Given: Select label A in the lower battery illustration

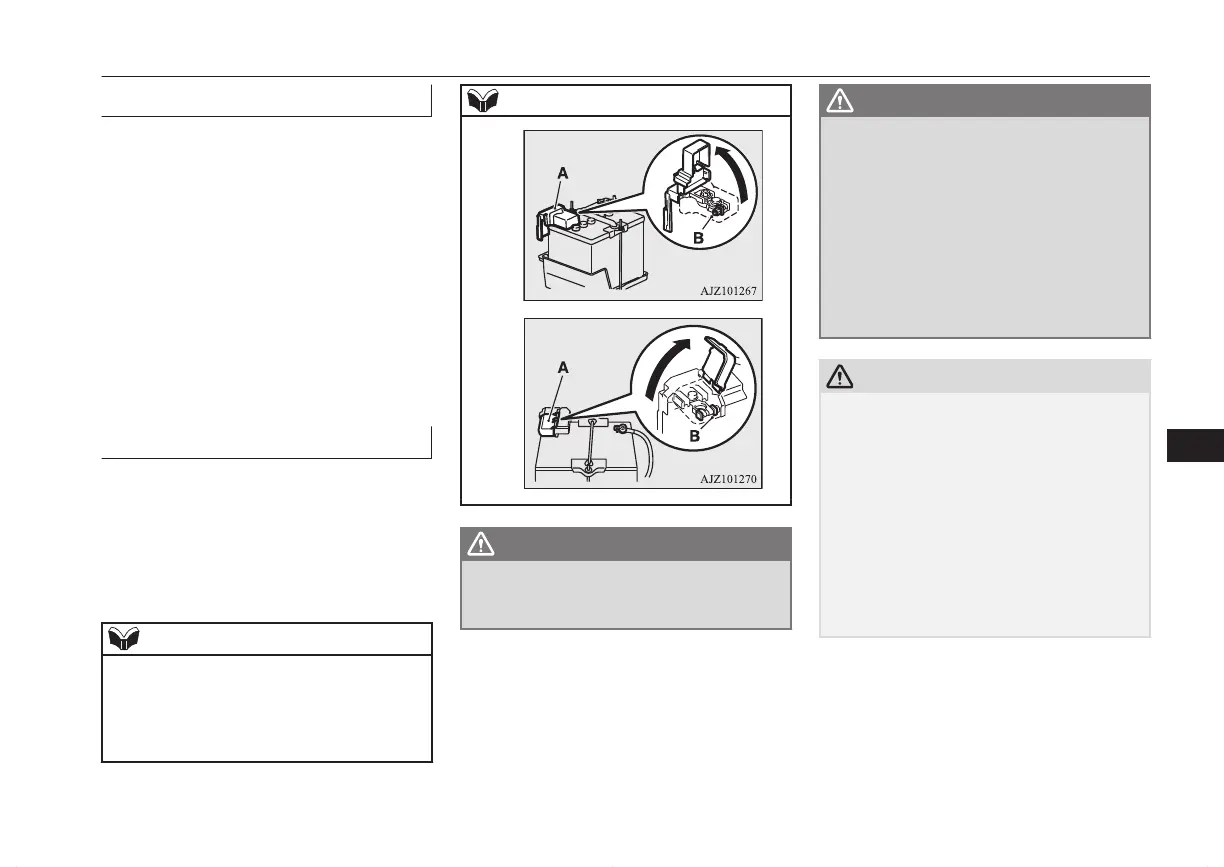Looking at the screenshot, I should [563, 367].
